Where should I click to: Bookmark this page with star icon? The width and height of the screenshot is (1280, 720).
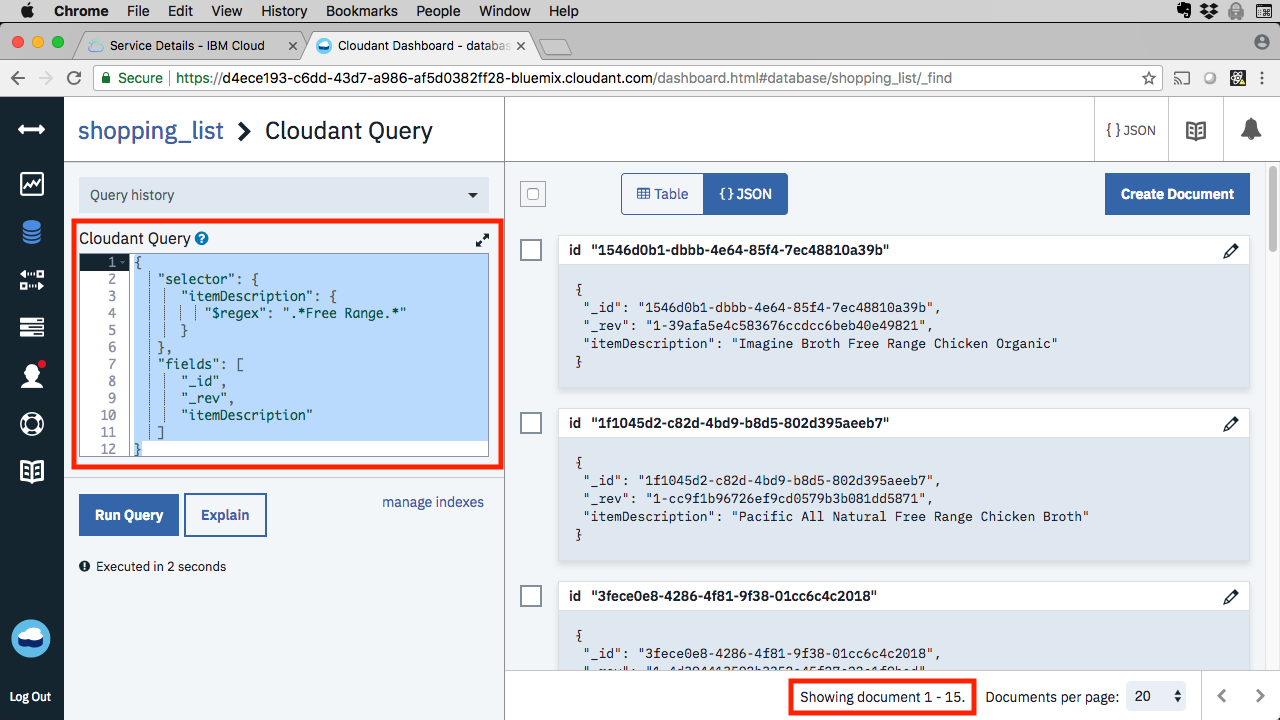point(1149,78)
